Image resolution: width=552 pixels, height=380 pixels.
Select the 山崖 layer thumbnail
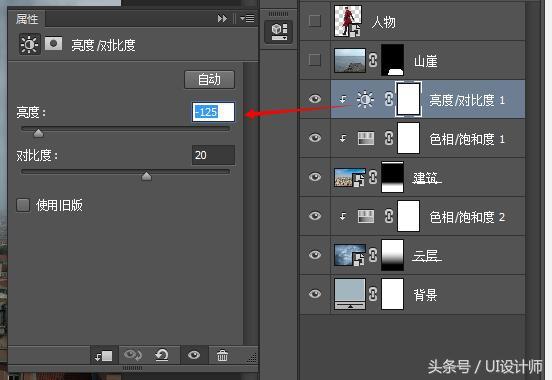click(350, 61)
